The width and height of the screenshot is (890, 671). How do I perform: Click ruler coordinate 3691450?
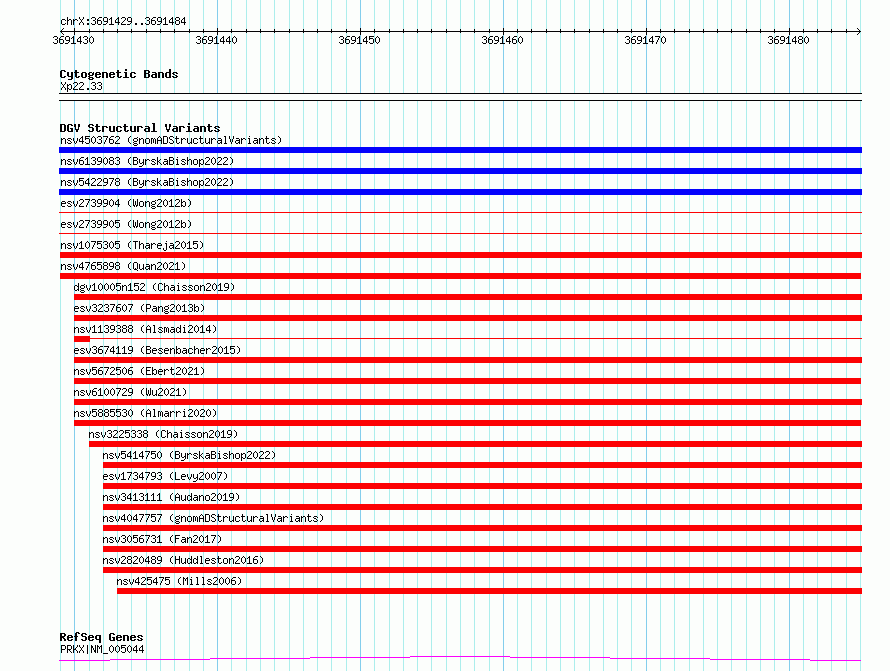click(359, 40)
